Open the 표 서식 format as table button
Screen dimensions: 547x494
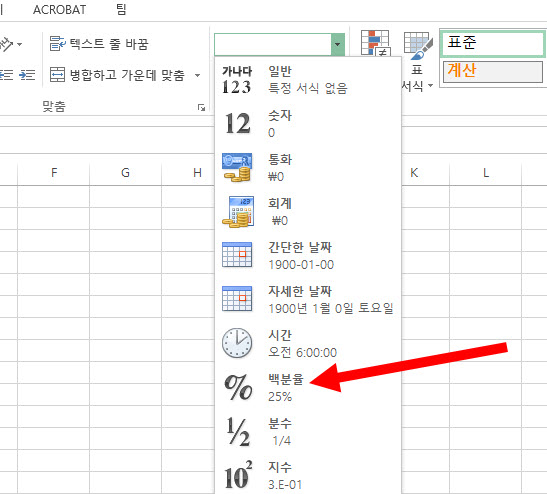(417, 62)
